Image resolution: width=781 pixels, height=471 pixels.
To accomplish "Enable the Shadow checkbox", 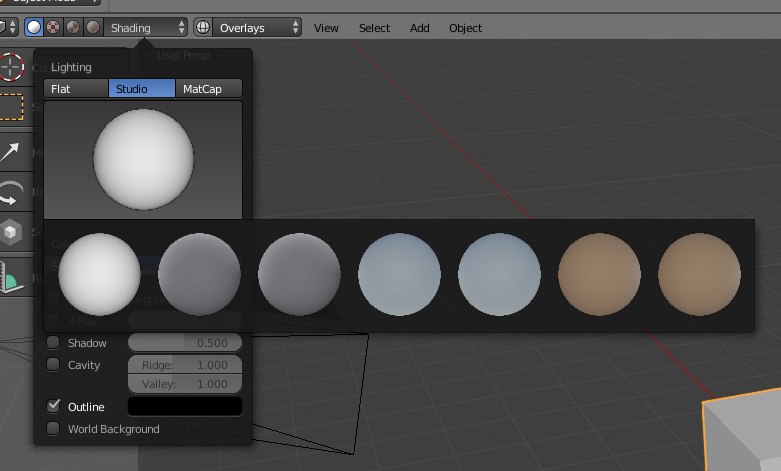I will [53, 343].
